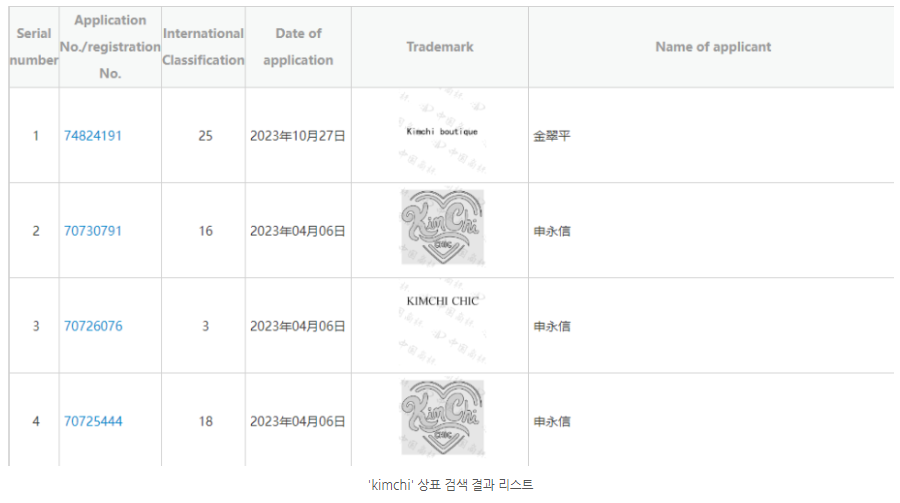The width and height of the screenshot is (900, 503).
Task: Click the Kimchi boutique trademark image
Action: click(x=442, y=132)
